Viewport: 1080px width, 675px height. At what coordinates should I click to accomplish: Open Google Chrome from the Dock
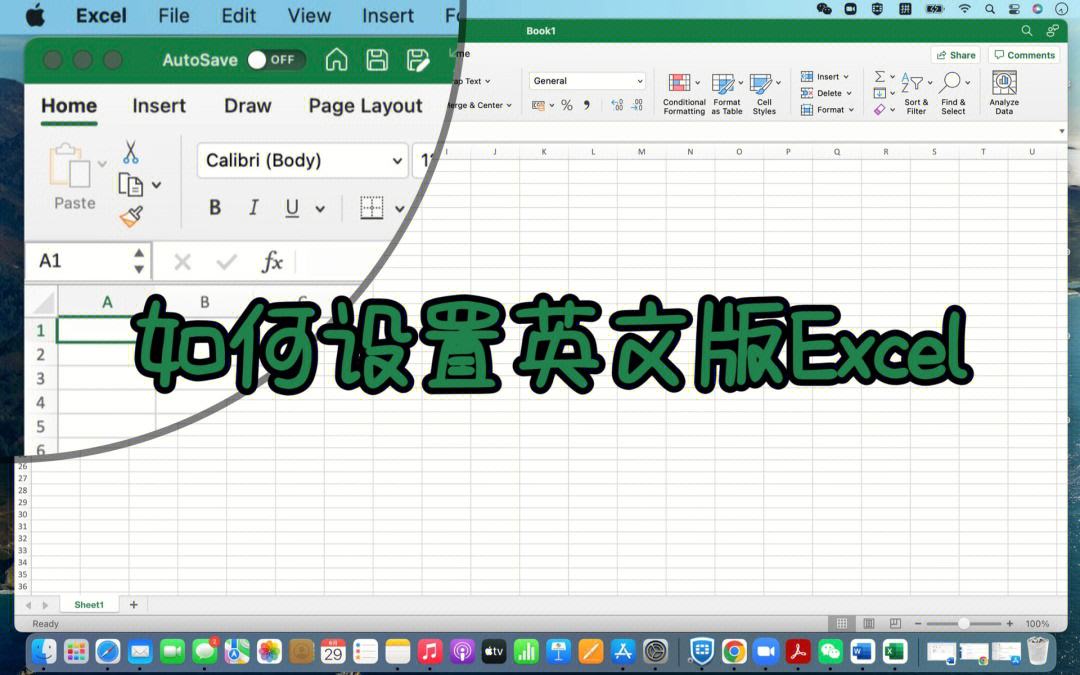click(734, 651)
